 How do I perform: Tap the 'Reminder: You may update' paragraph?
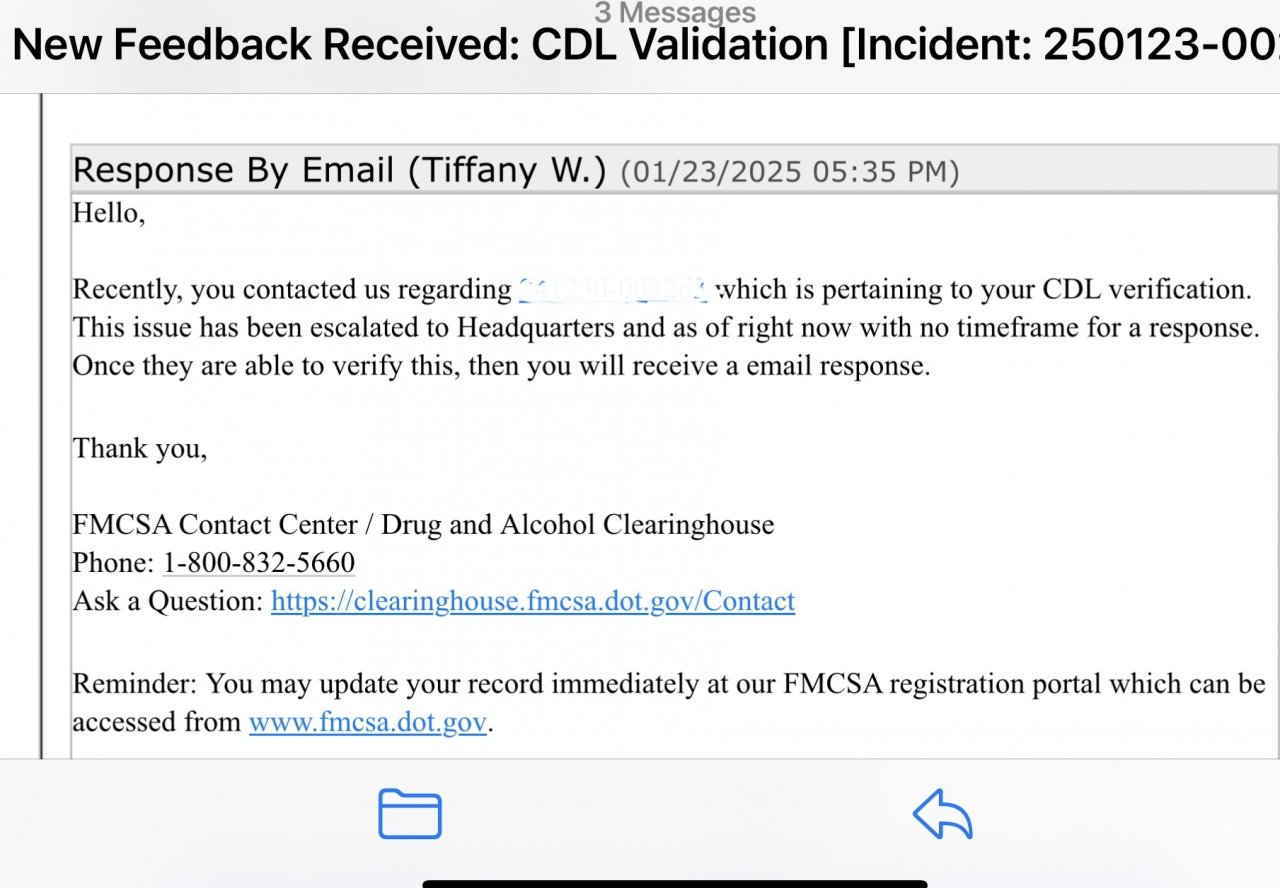coord(669,703)
